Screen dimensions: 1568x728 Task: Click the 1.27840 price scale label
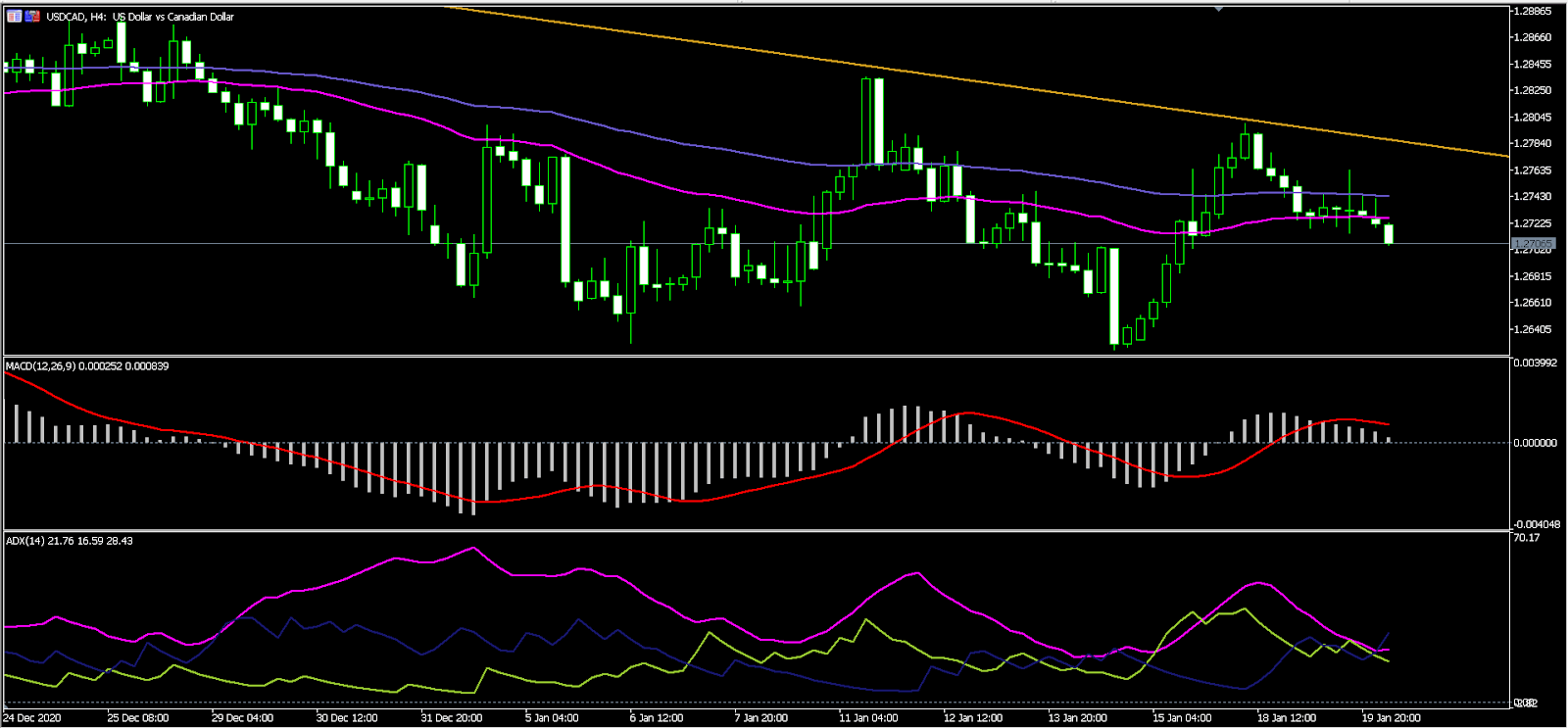(1533, 143)
